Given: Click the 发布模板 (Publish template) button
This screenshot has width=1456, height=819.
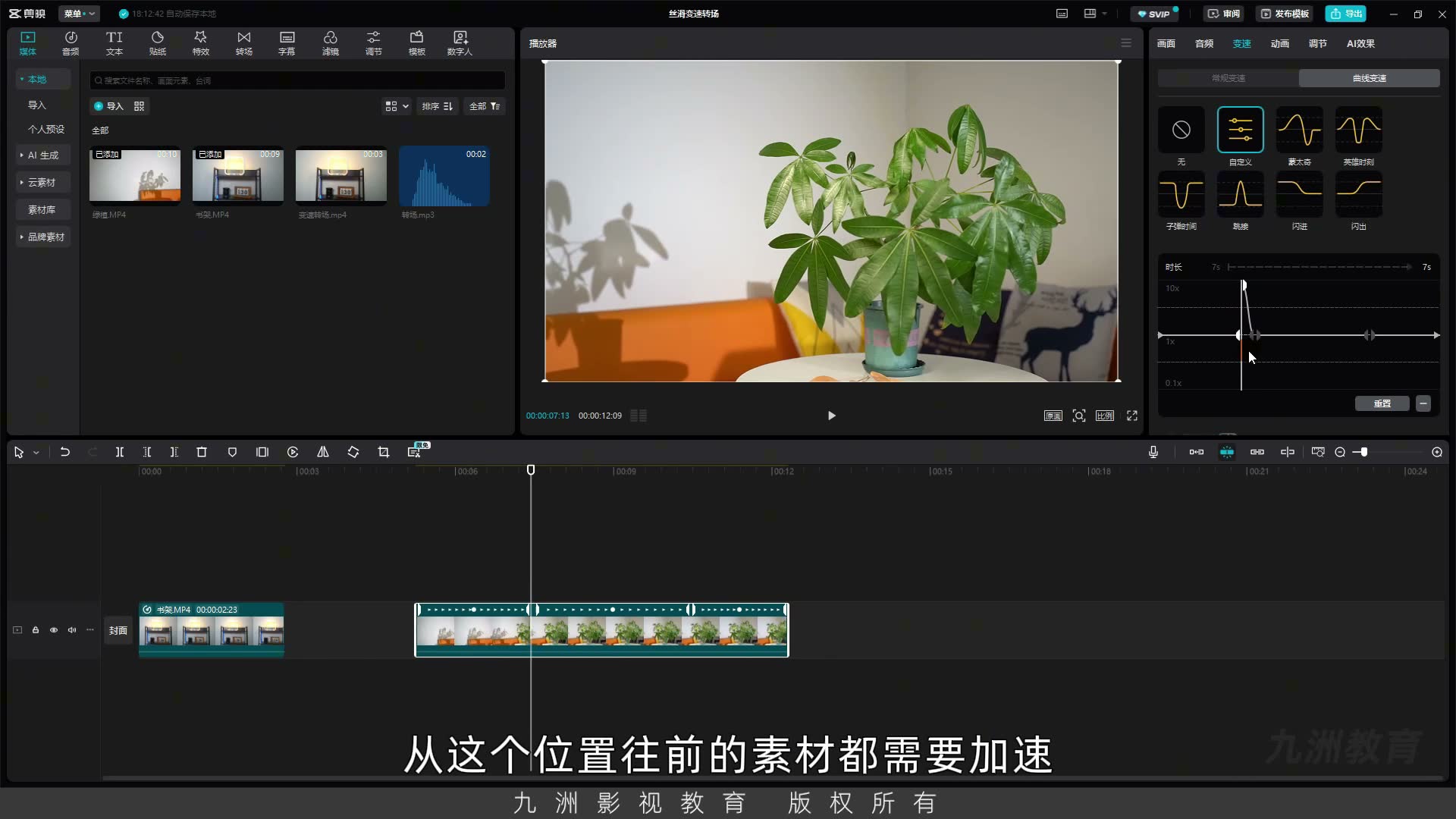Looking at the screenshot, I should point(1285,14).
